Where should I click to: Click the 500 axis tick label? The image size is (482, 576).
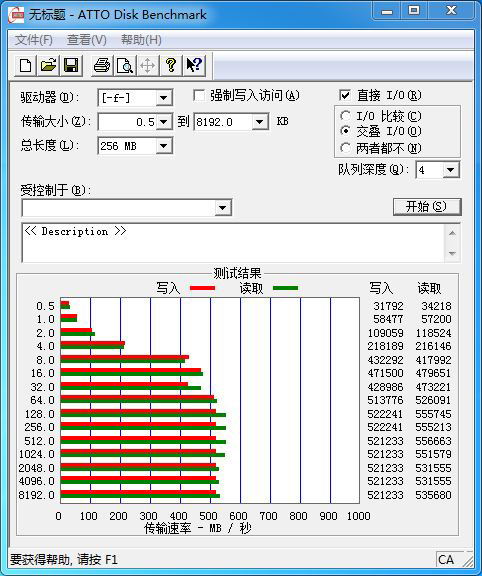click(208, 516)
